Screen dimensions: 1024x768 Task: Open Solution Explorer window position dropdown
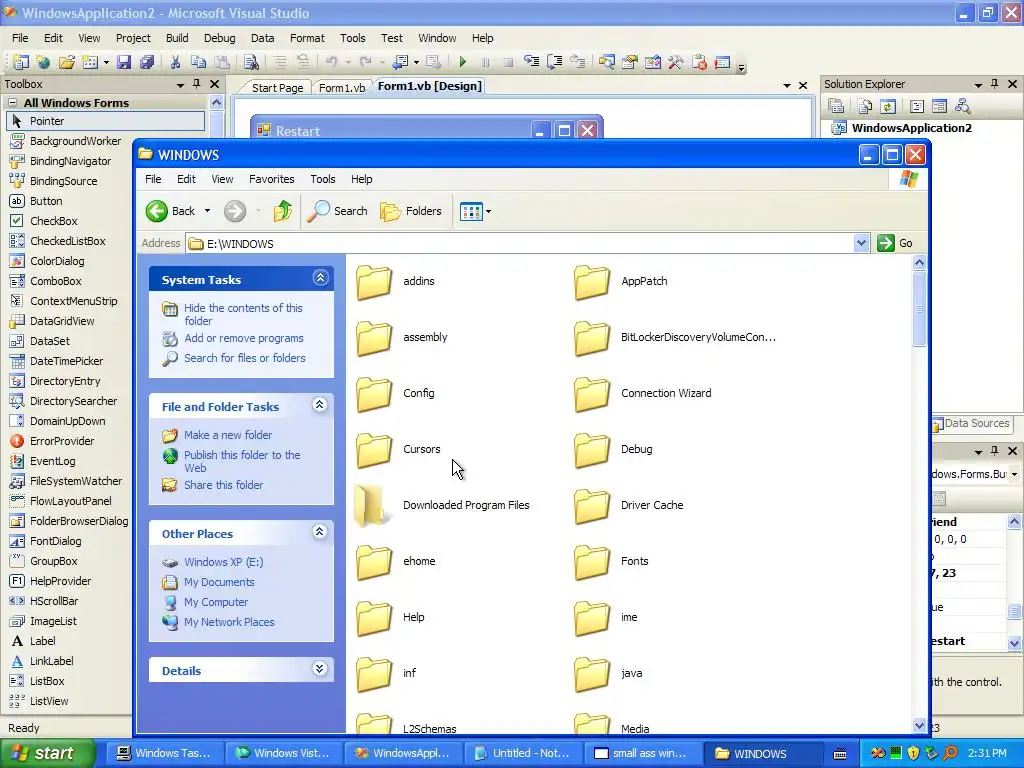[x=978, y=85]
